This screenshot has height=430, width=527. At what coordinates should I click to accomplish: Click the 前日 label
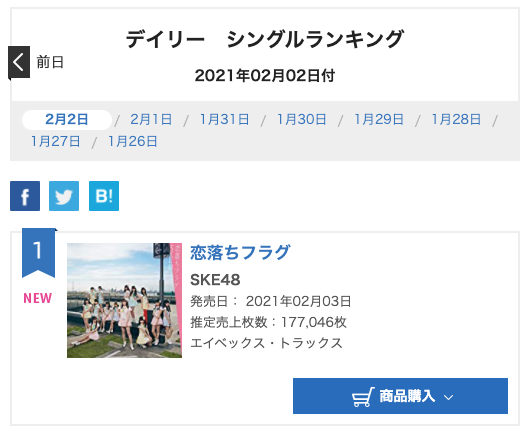click(50, 63)
